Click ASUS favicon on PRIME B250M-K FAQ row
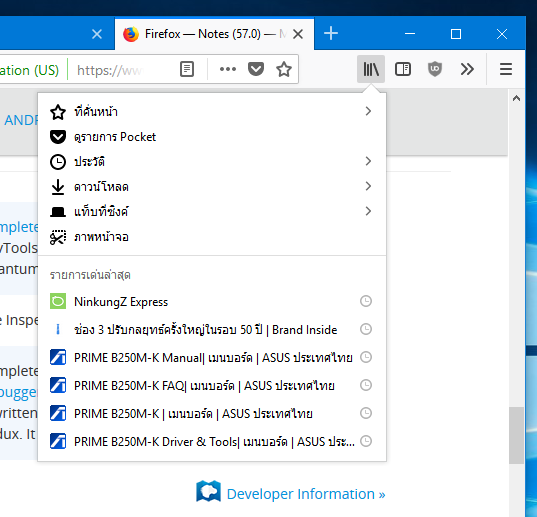Viewport: 537px width, 517px height. (58, 385)
